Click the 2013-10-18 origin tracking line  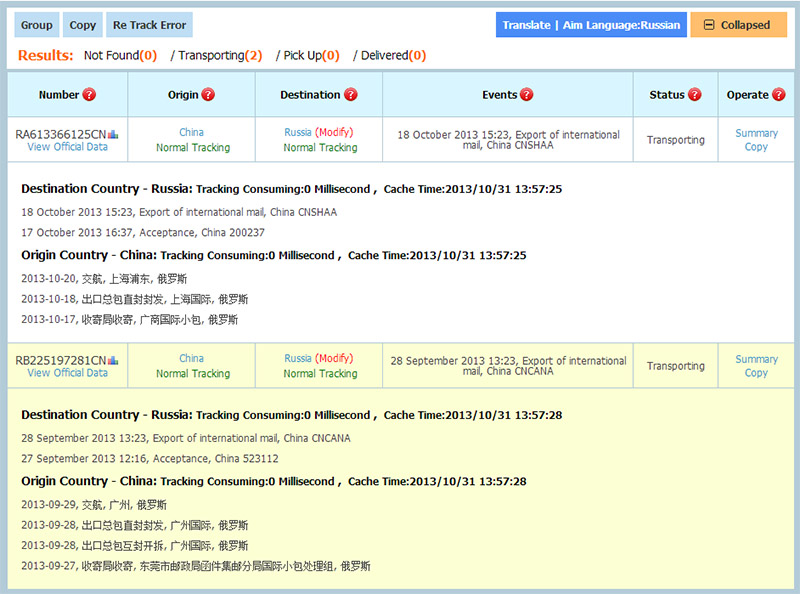coord(135,299)
